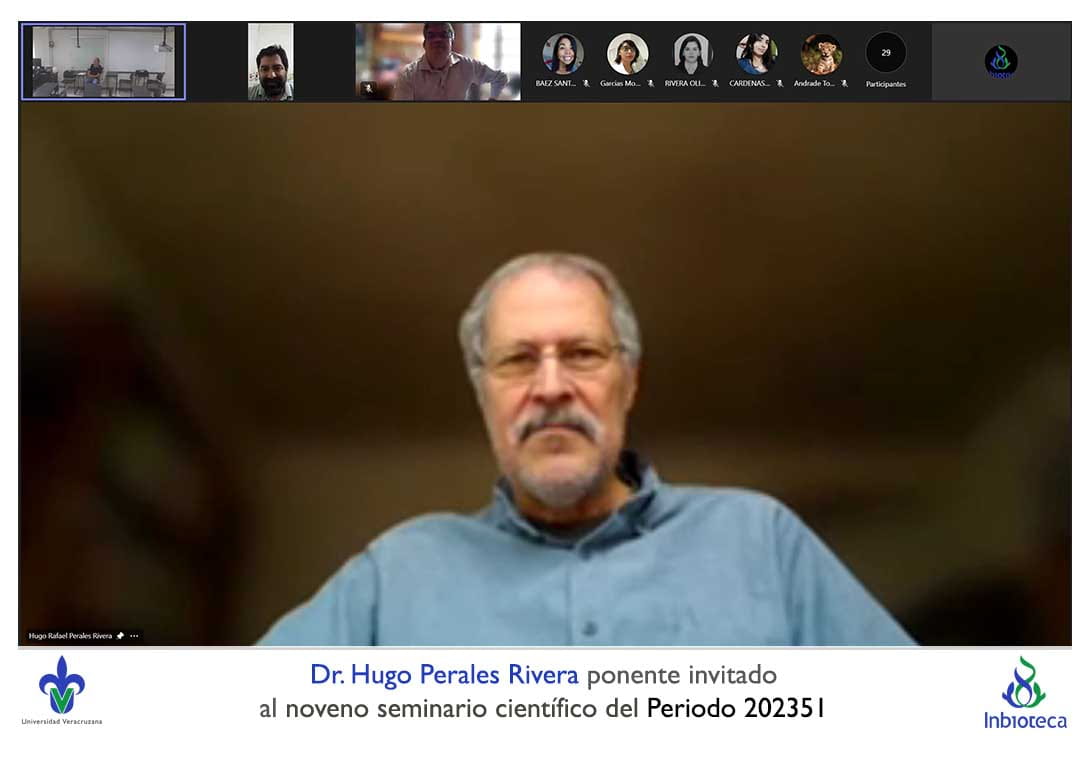
Task: Select the man in white shirt thumbnail
Action: click(x=438, y=62)
